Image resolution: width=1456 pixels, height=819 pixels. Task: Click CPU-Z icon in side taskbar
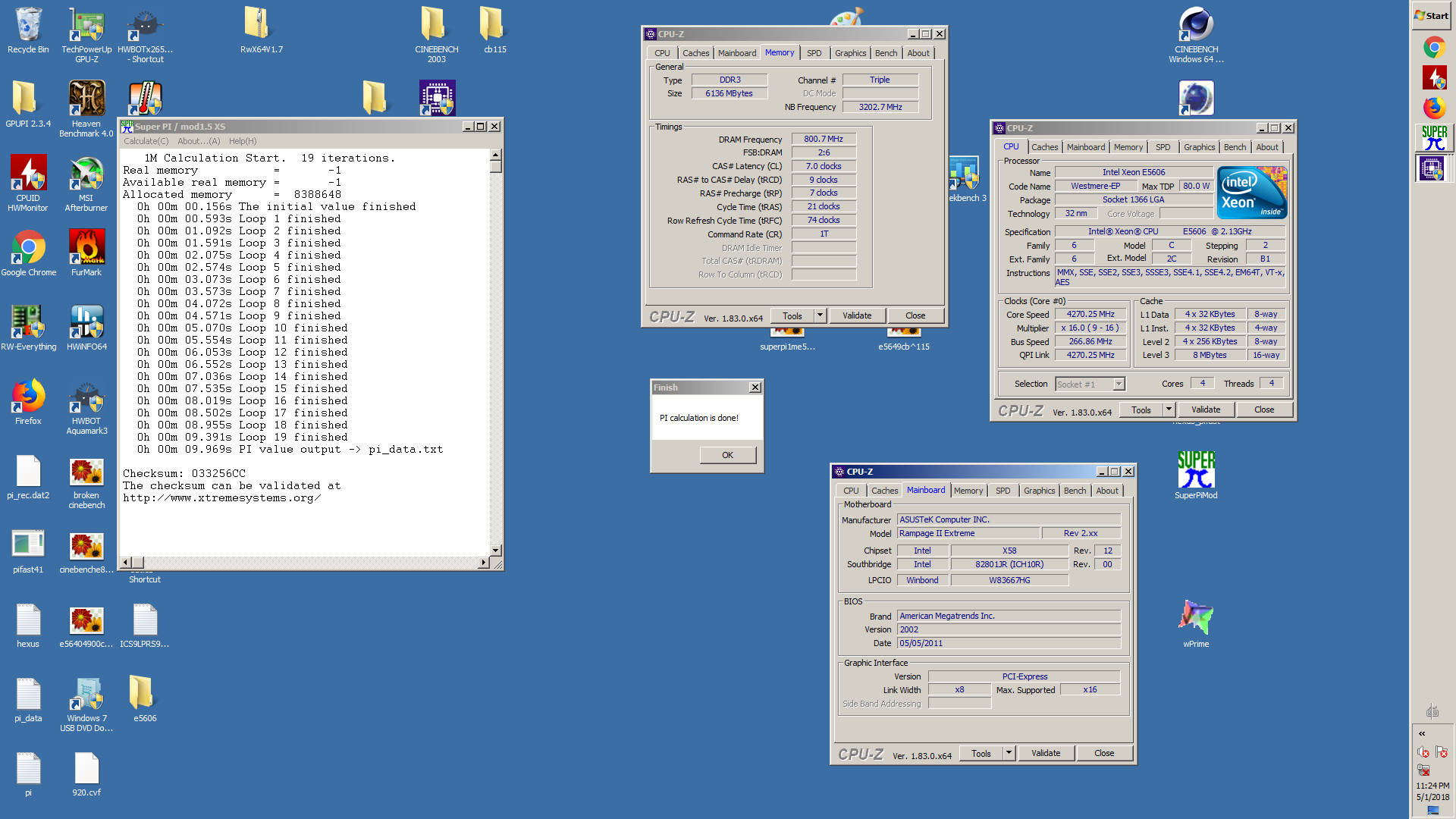(1432, 168)
